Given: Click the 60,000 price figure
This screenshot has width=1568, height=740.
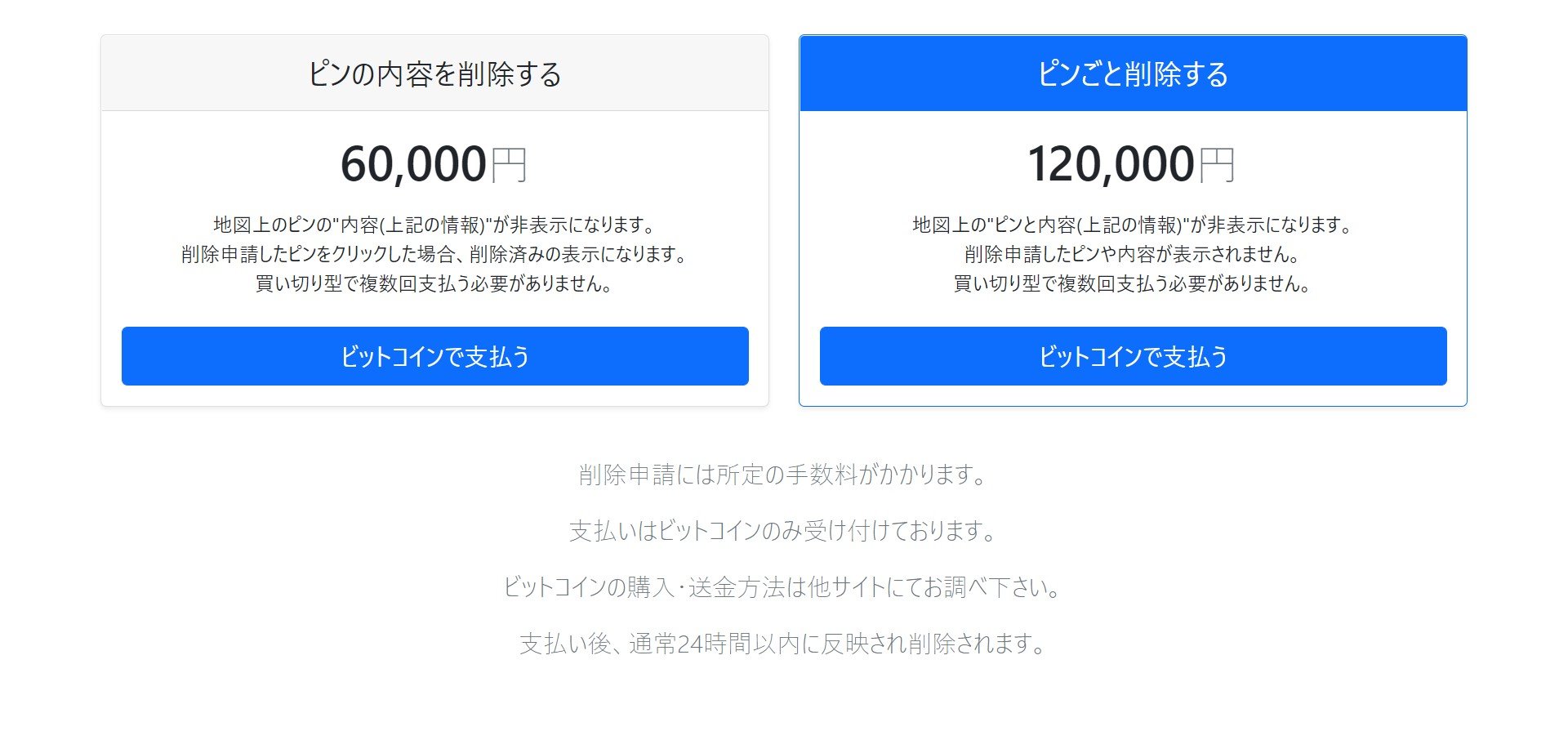Looking at the screenshot, I should tap(413, 164).
